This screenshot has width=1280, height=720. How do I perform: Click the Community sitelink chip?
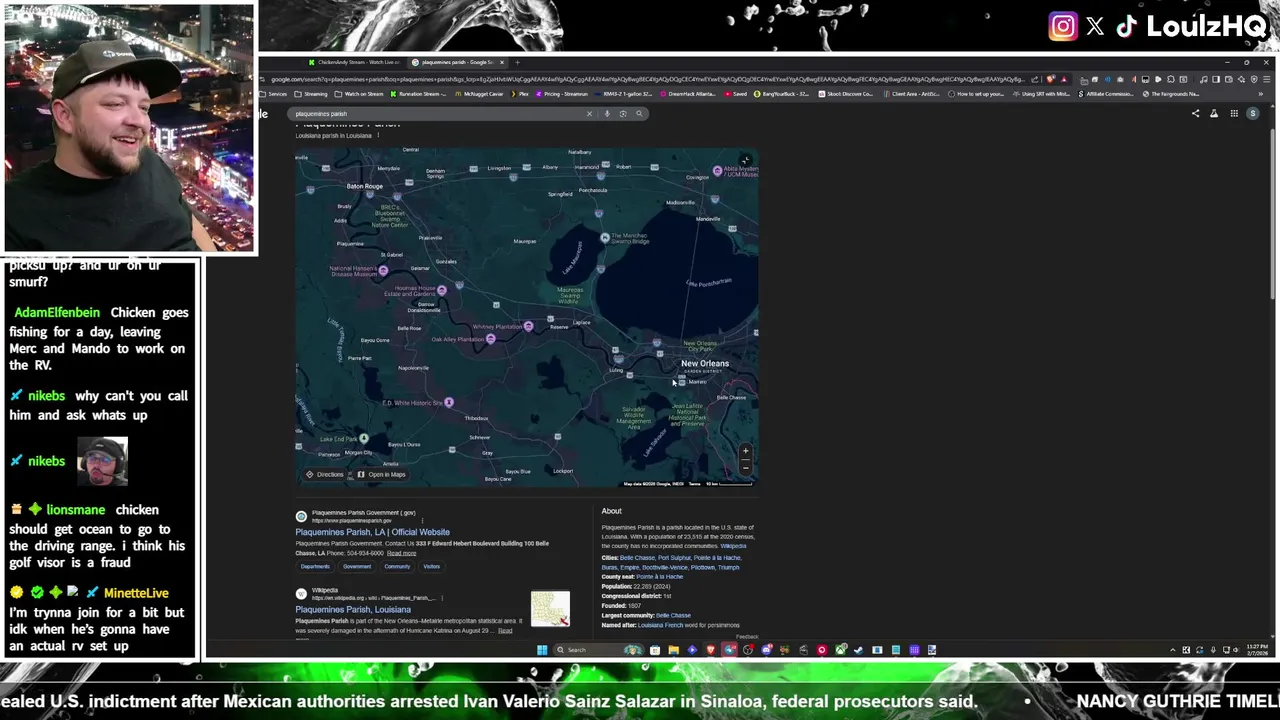397,566
